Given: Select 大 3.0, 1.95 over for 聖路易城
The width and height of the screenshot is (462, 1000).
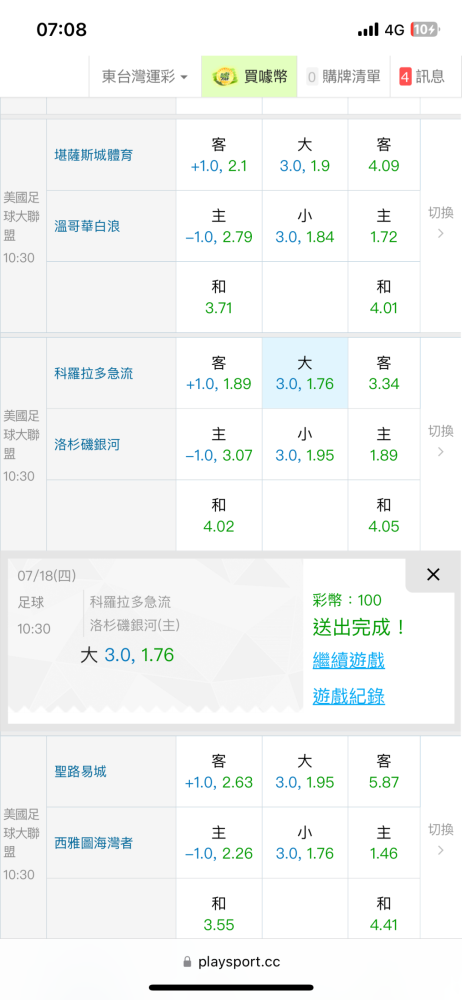Looking at the screenshot, I should click(x=305, y=771).
